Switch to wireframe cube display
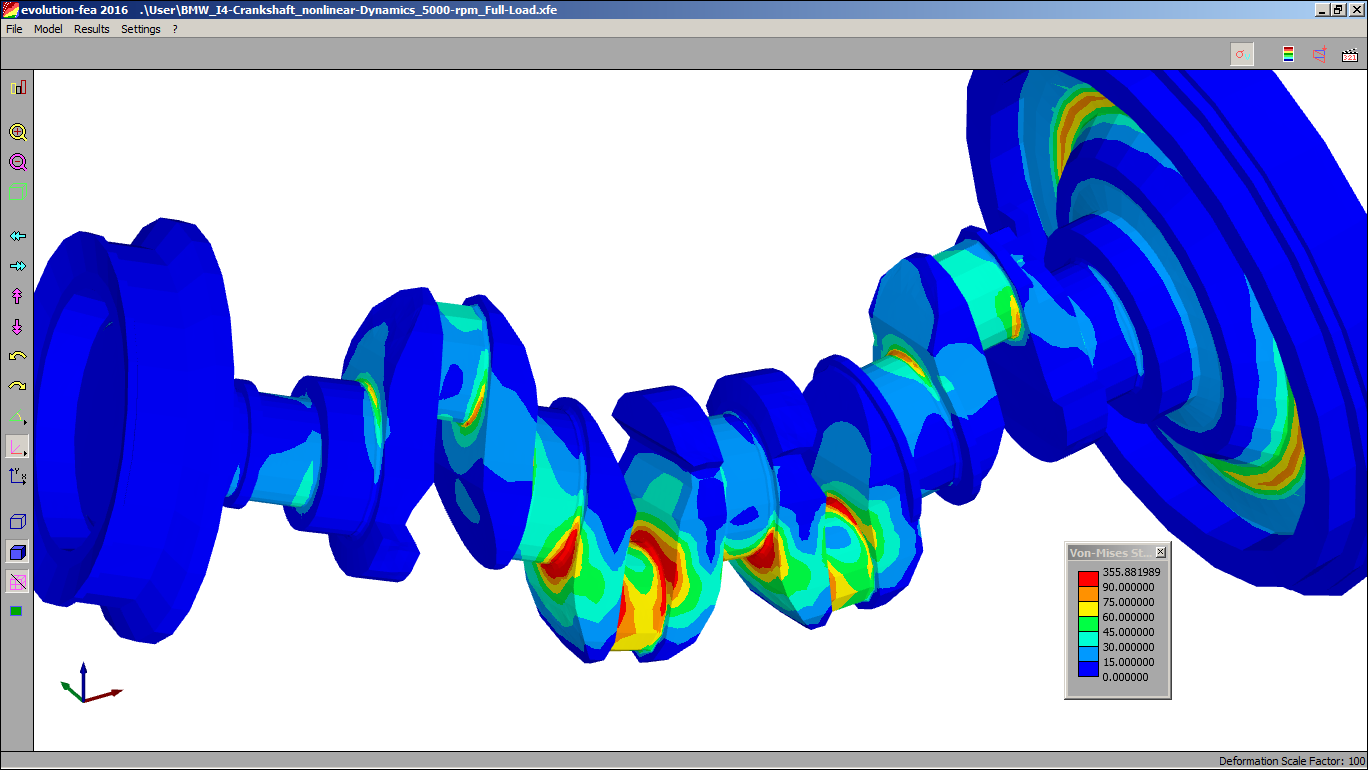Viewport: 1368px width, 770px height. click(18, 522)
